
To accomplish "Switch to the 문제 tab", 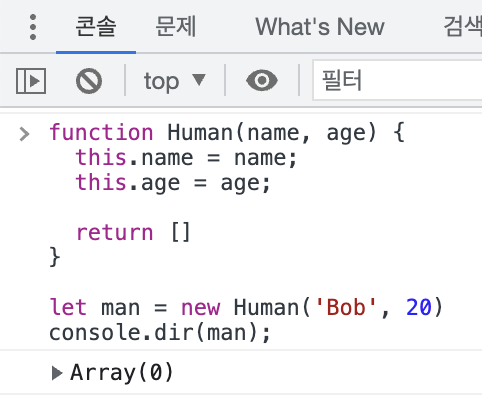I will (x=176, y=27).
